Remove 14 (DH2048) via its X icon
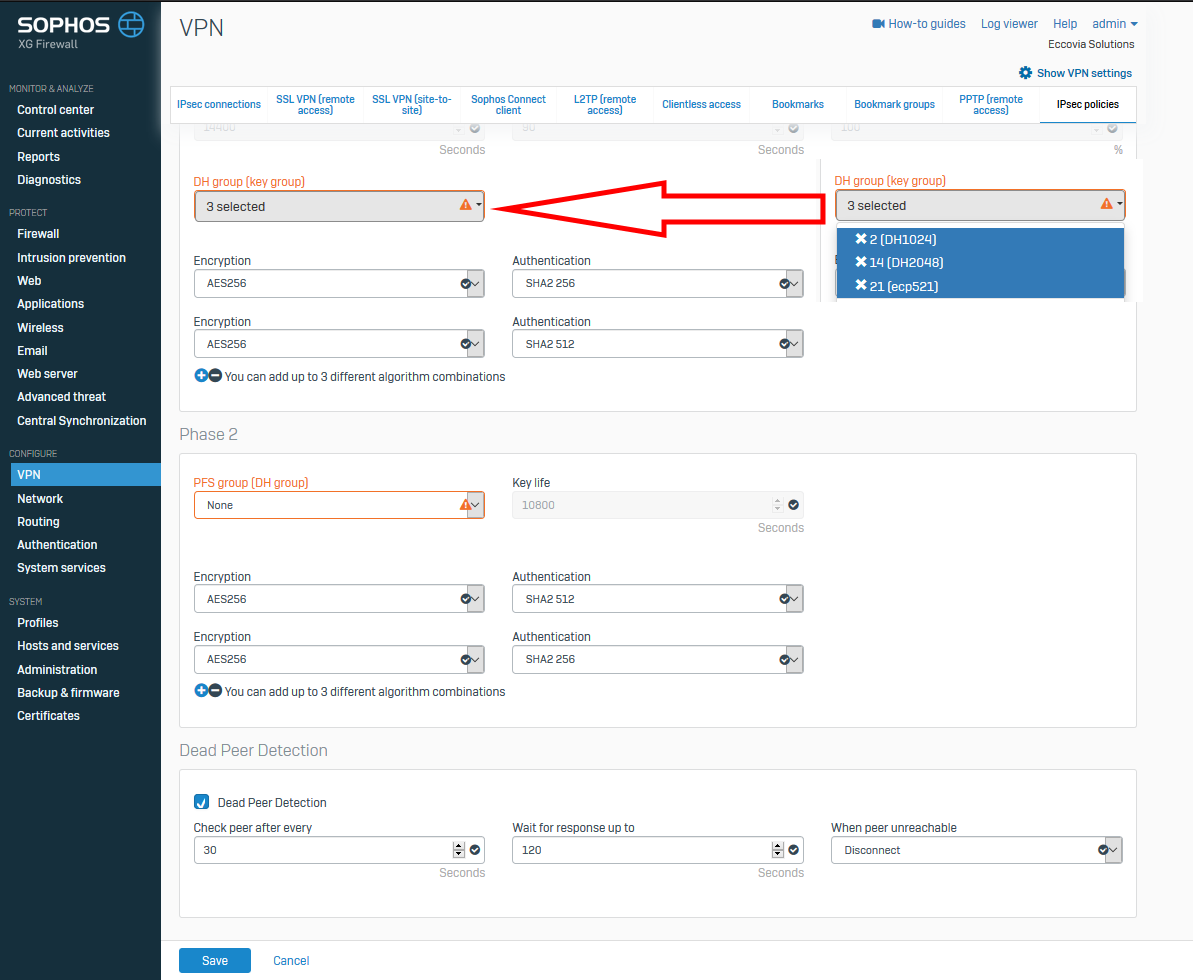 pyautogui.click(x=860, y=262)
